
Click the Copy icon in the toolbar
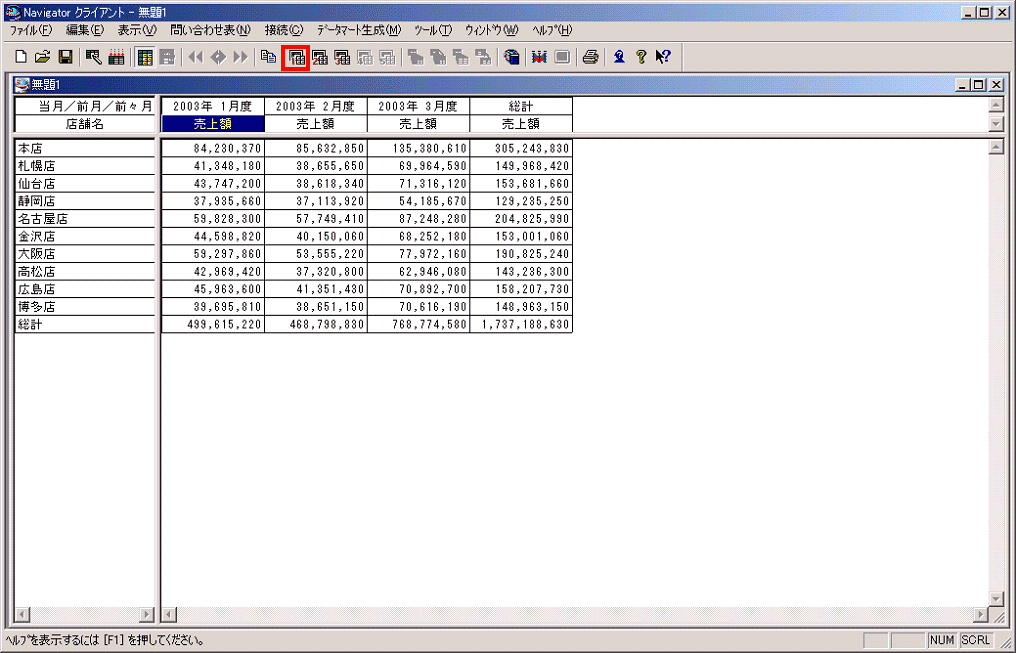point(268,57)
